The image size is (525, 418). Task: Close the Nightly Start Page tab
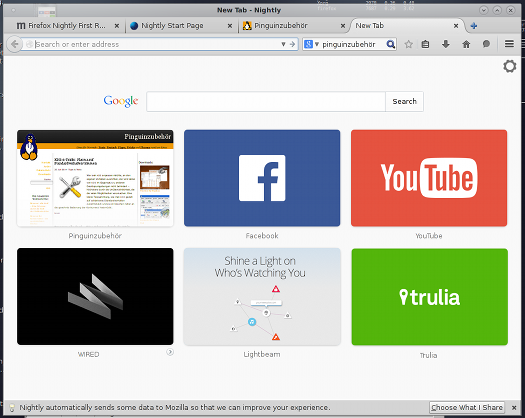pos(230,26)
